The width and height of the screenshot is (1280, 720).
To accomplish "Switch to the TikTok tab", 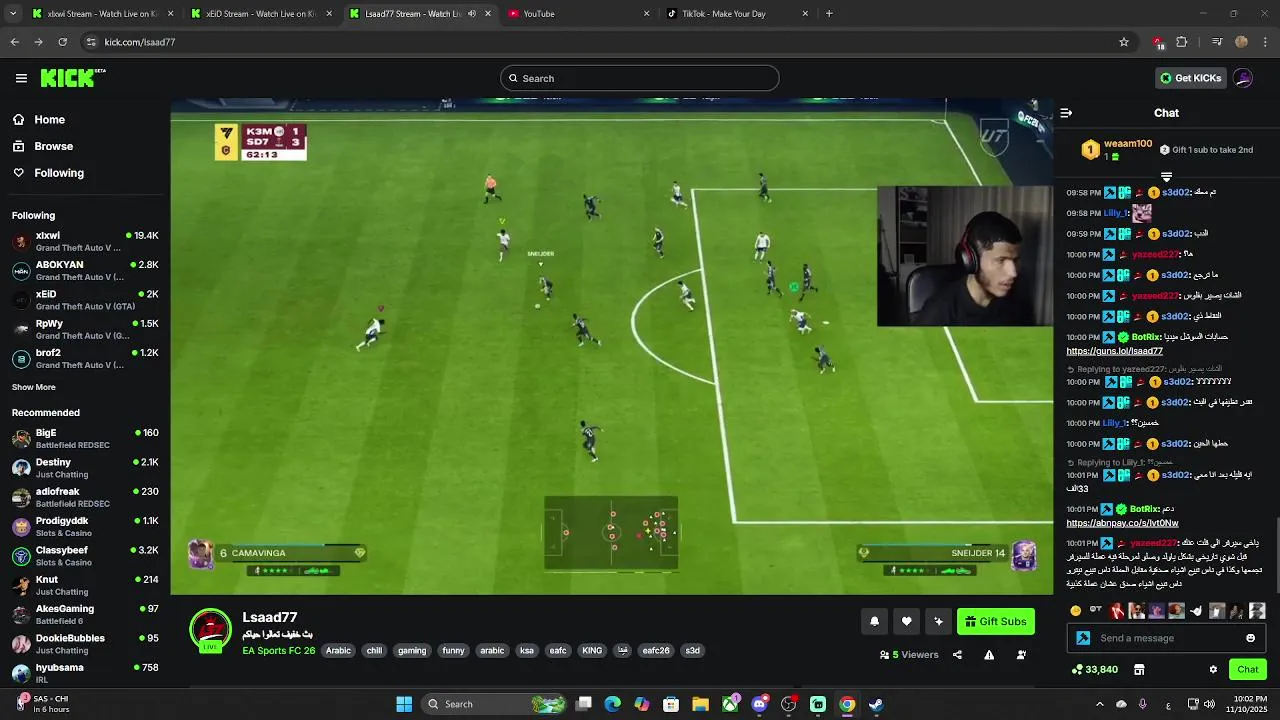I will [x=737, y=14].
